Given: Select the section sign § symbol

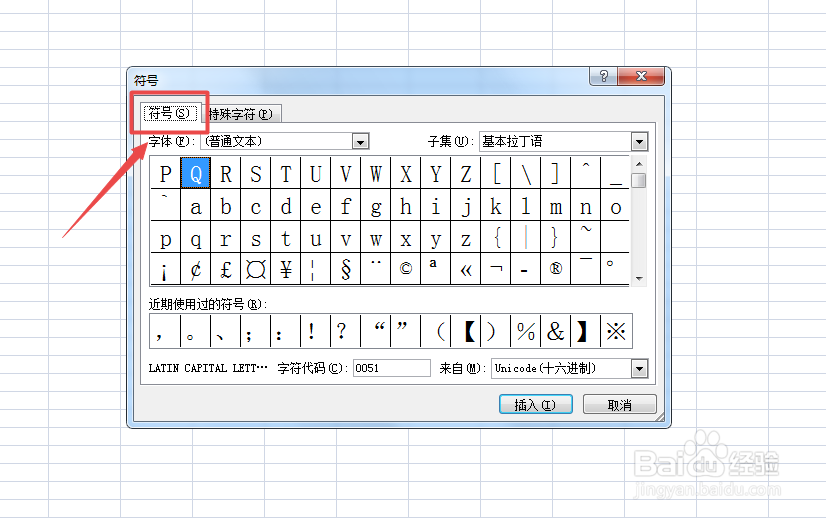Looking at the screenshot, I should [x=346, y=269].
